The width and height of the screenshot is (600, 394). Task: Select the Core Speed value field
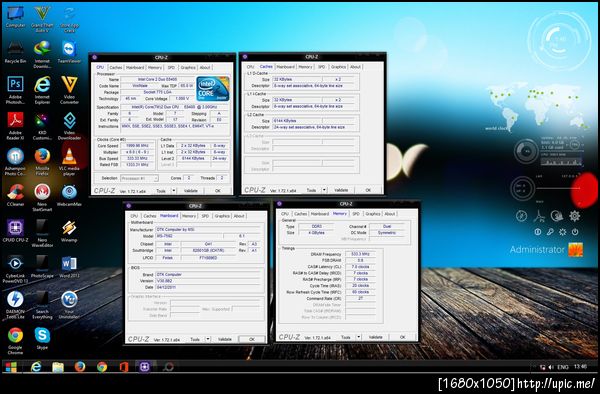[x=138, y=146]
